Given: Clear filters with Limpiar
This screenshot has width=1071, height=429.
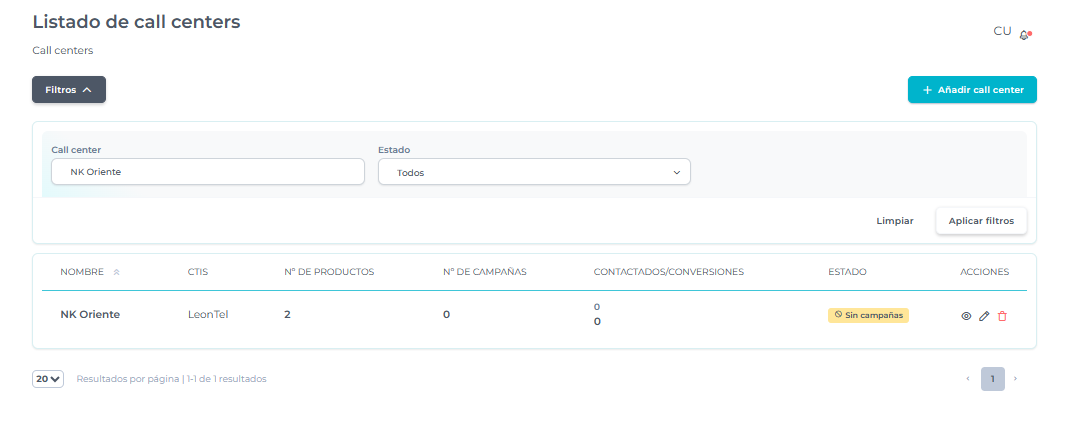Looking at the screenshot, I should [x=895, y=221].
